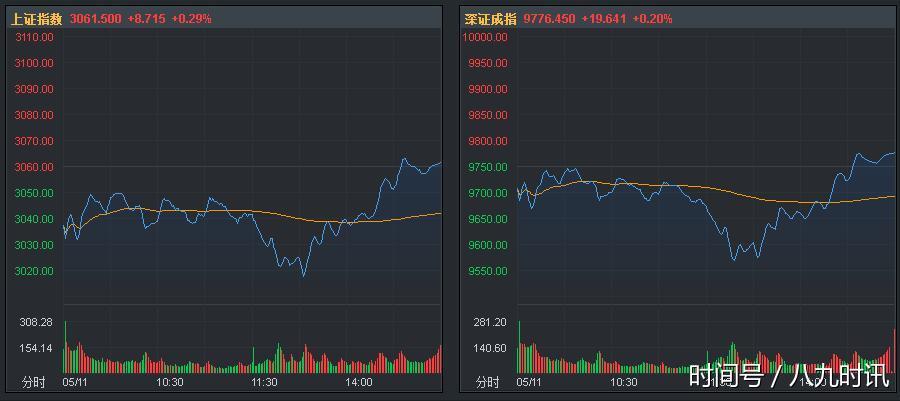Click the 深证成指 index title
This screenshot has height=401, width=900.
(491, 19)
